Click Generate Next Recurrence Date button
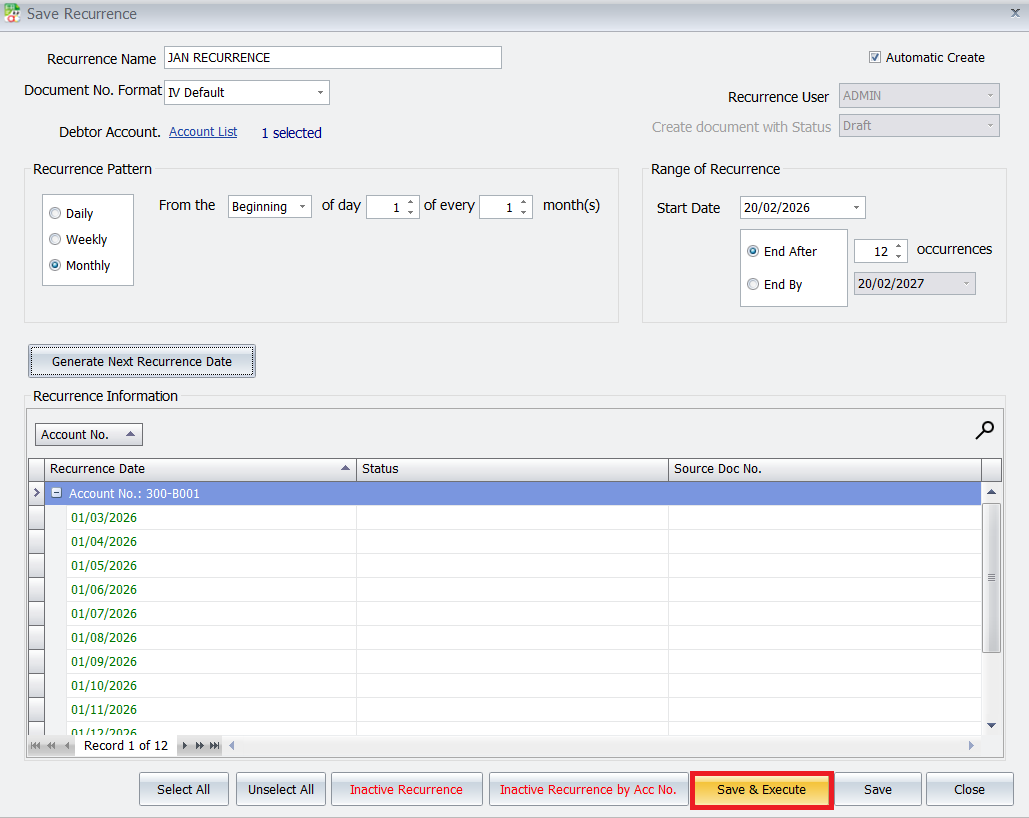This screenshot has width=1029, height=818. tap(142, 362)
